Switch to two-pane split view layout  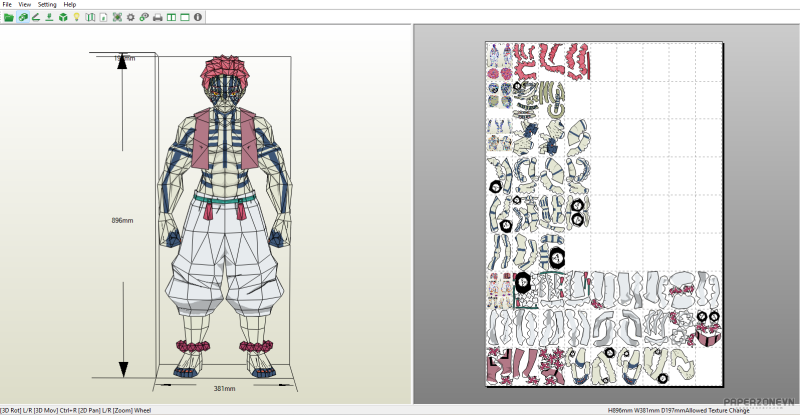click(170, 17)
